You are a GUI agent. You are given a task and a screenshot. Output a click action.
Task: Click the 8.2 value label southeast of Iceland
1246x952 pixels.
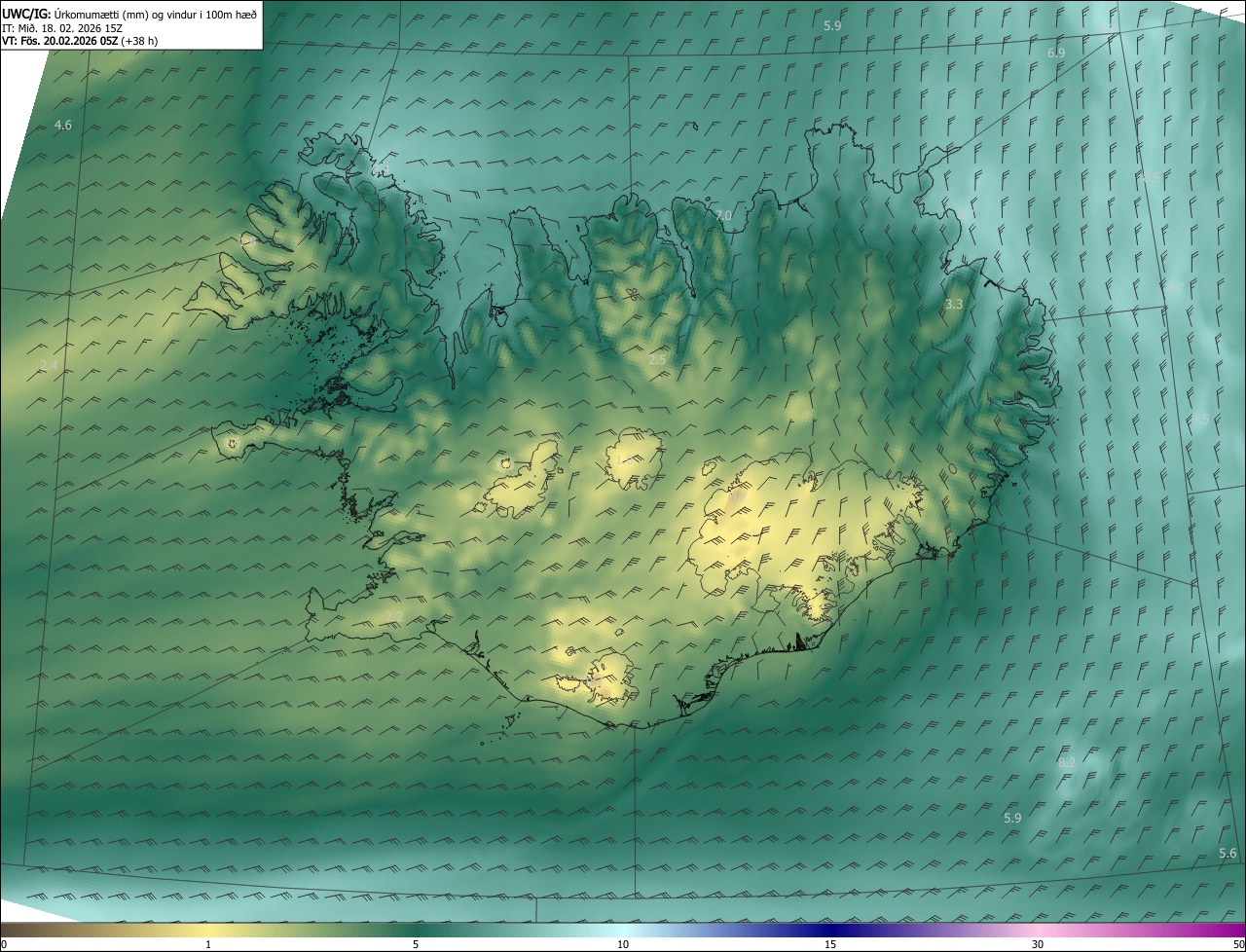click(1067, 762)
